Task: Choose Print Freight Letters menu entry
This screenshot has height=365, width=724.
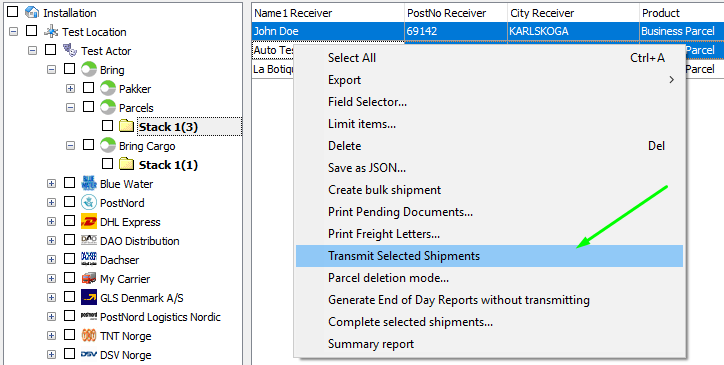Action: coord(489,234)
